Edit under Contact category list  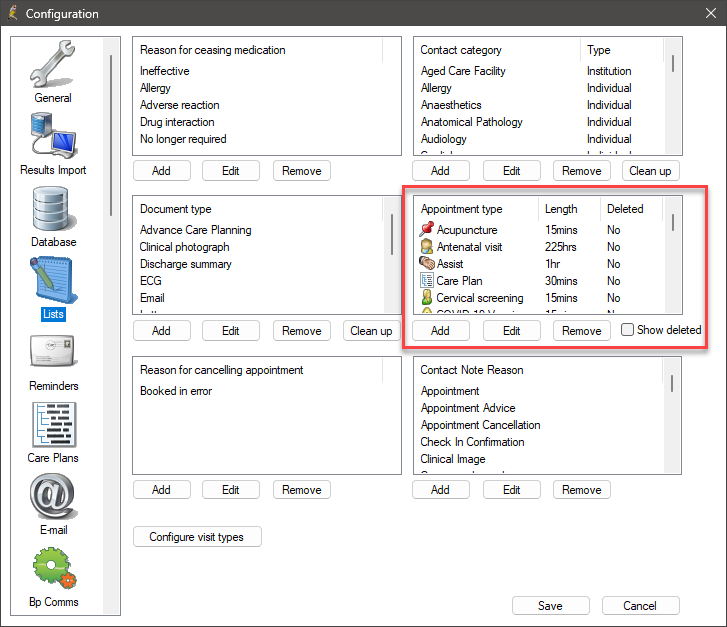511,171
